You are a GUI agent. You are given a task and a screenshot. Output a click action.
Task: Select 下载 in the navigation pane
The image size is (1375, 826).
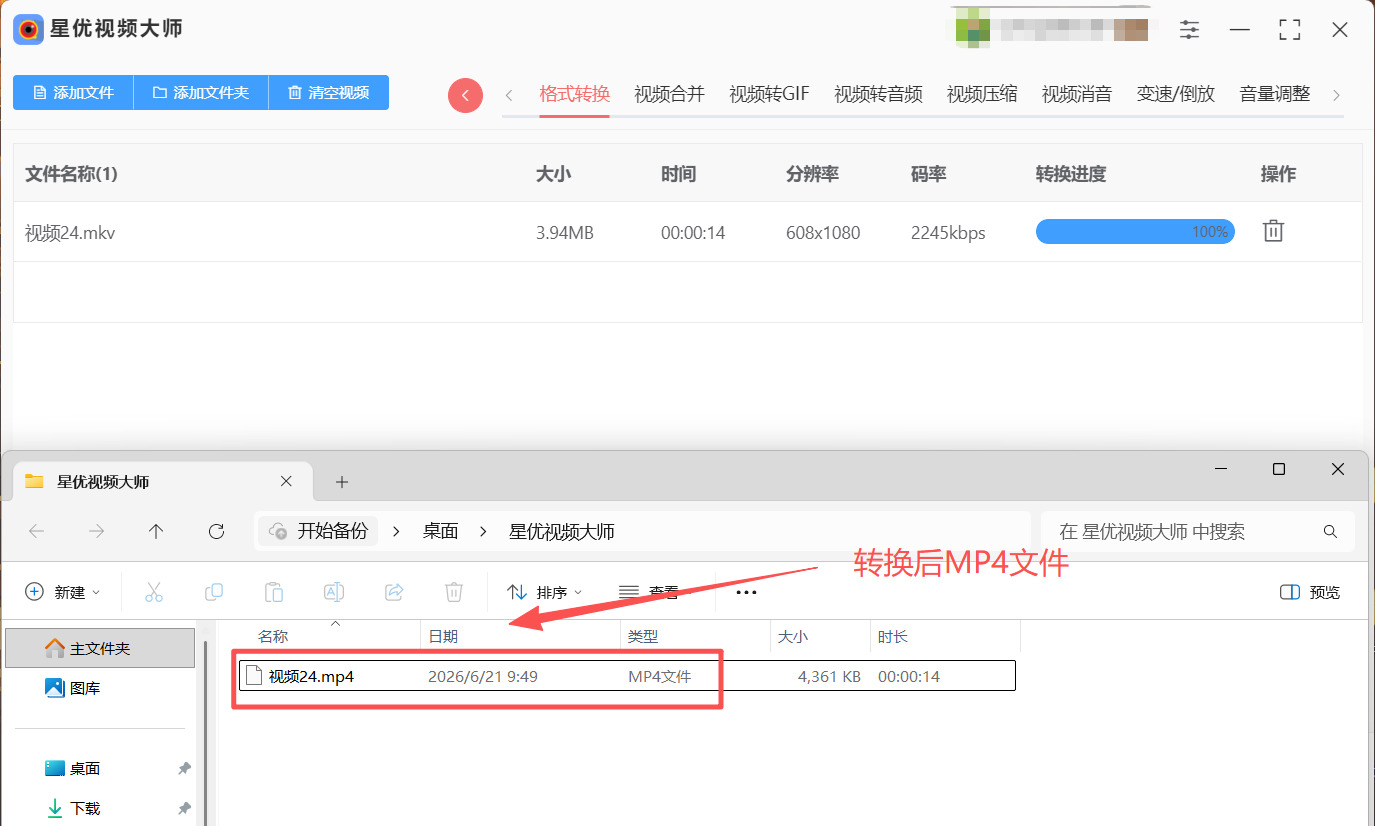click(x=85, y=808)
